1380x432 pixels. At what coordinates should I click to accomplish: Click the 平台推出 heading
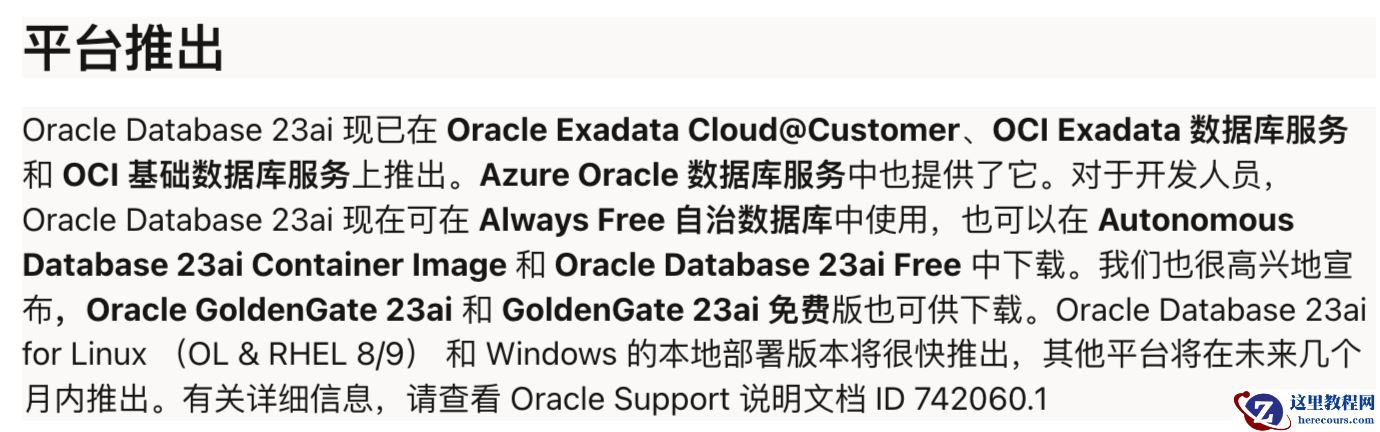click(123, 48)
